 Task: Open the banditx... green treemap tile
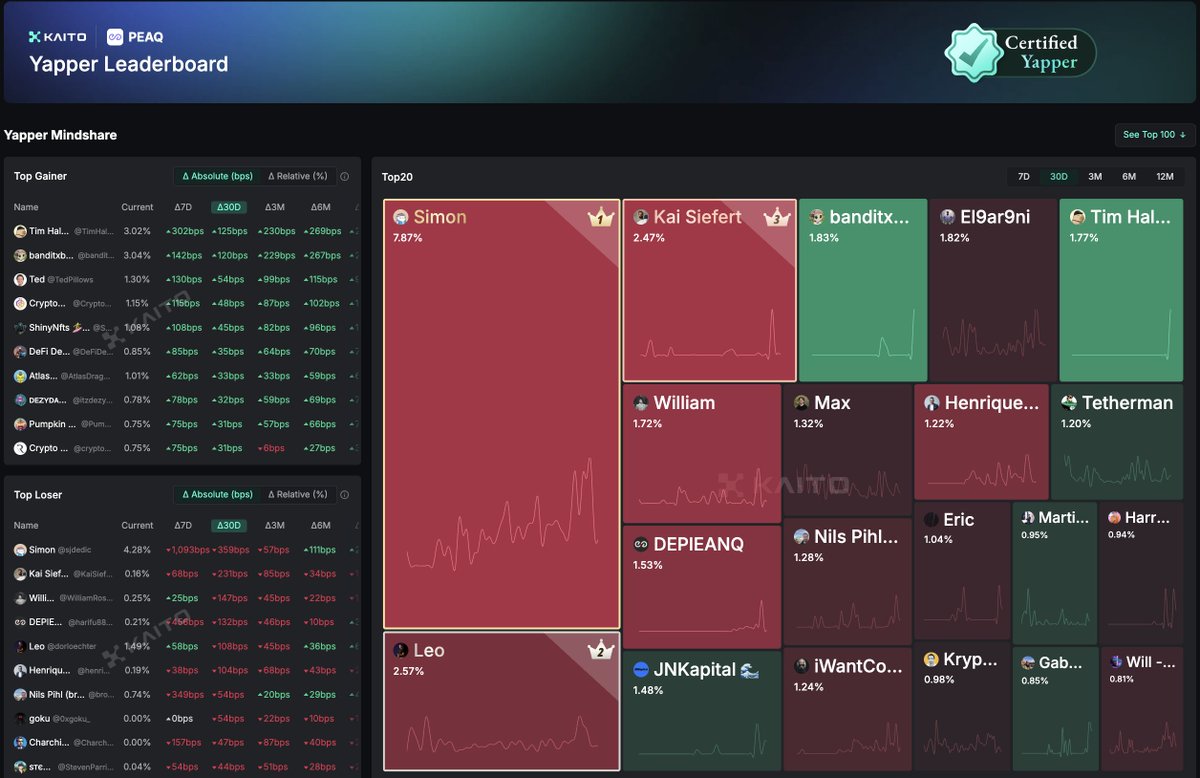click(863, 290)
